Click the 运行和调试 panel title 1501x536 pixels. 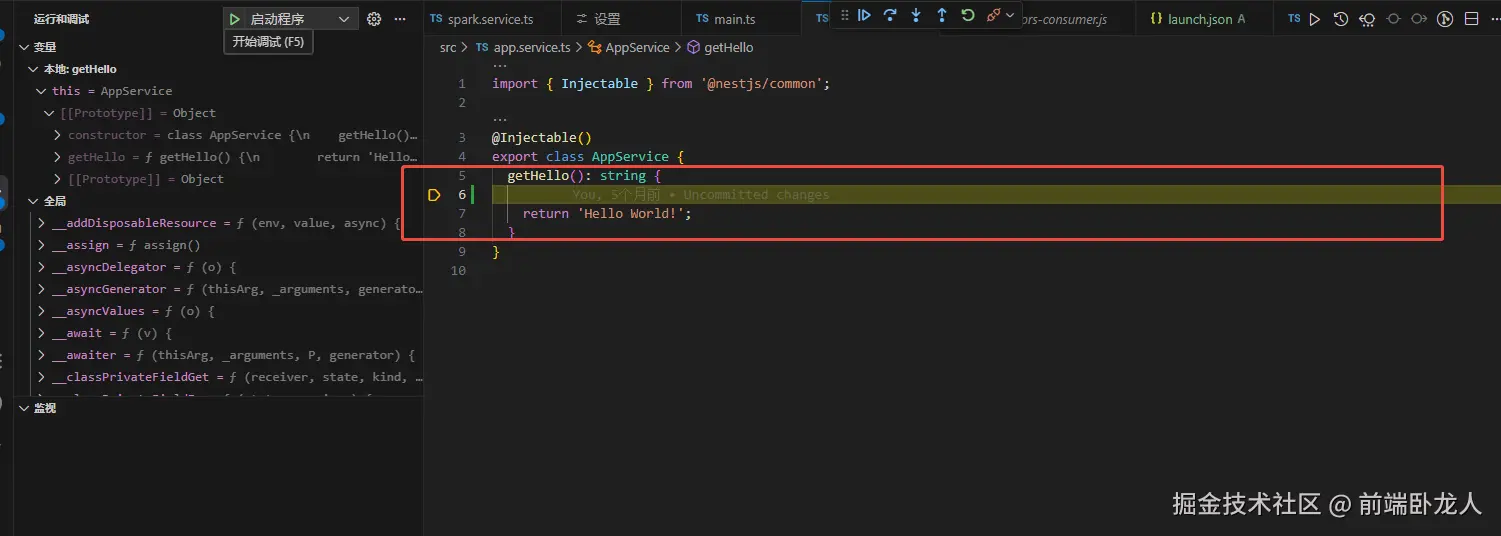[x=62, y=19]
